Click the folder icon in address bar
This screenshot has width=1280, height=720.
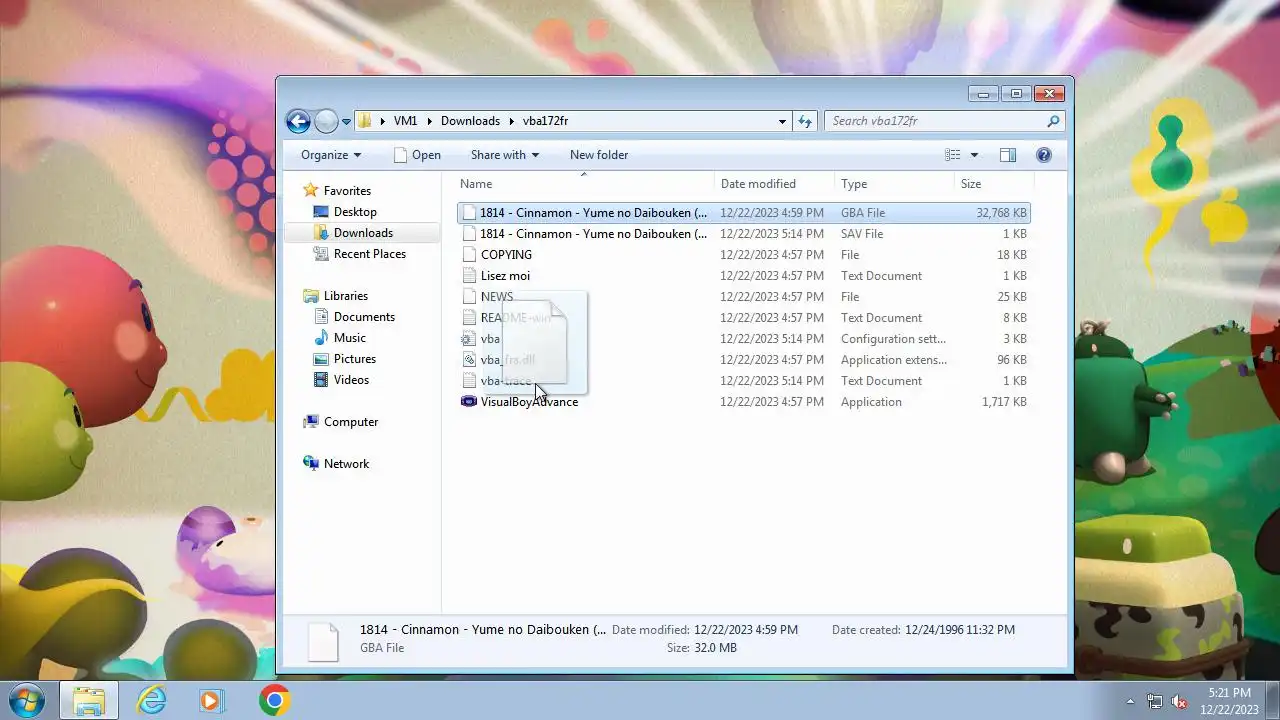coord(365,121)
